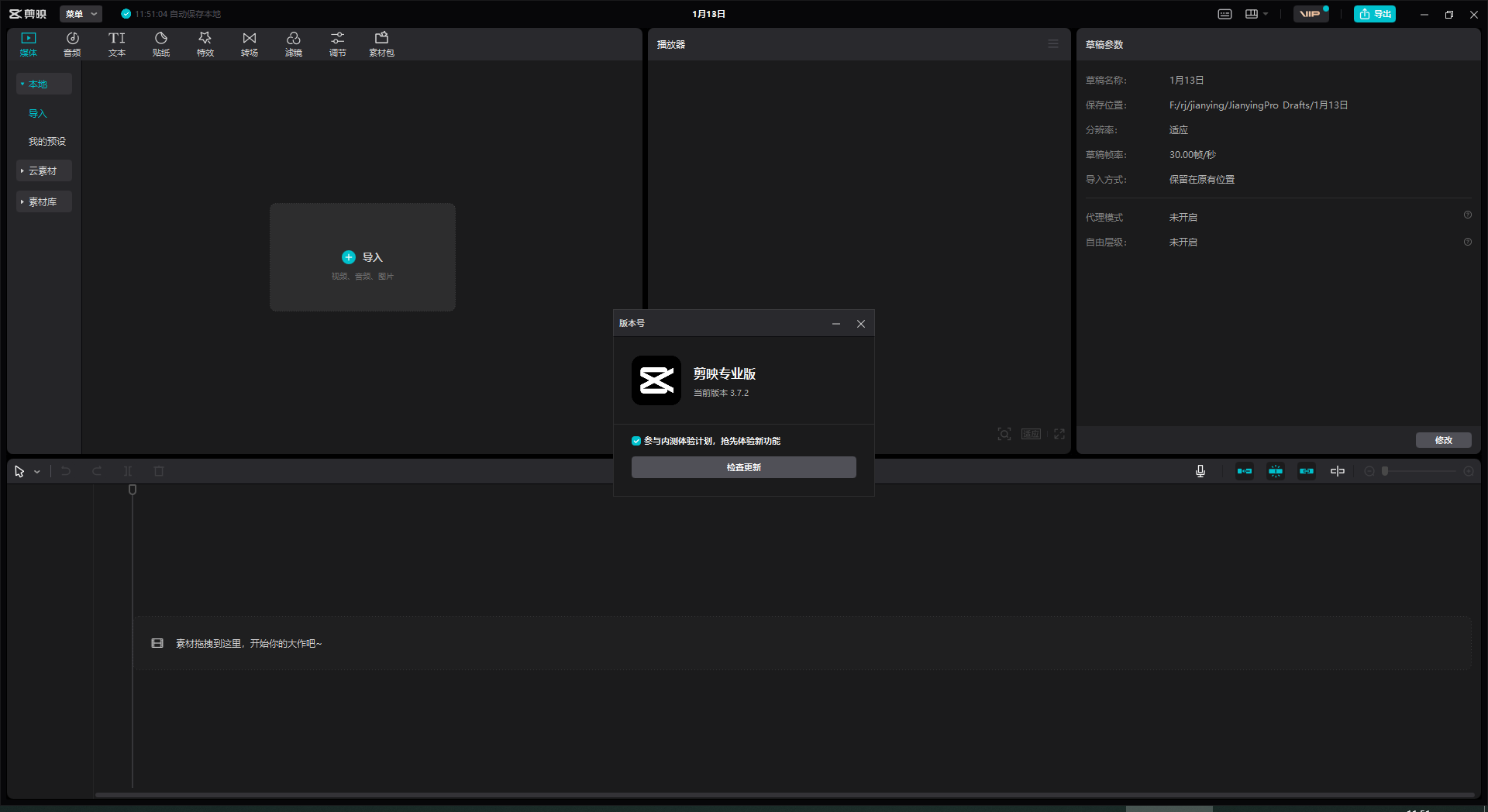The image size is (1488, 812).
Task: Click the split clip tool icon
Action: 128,471
